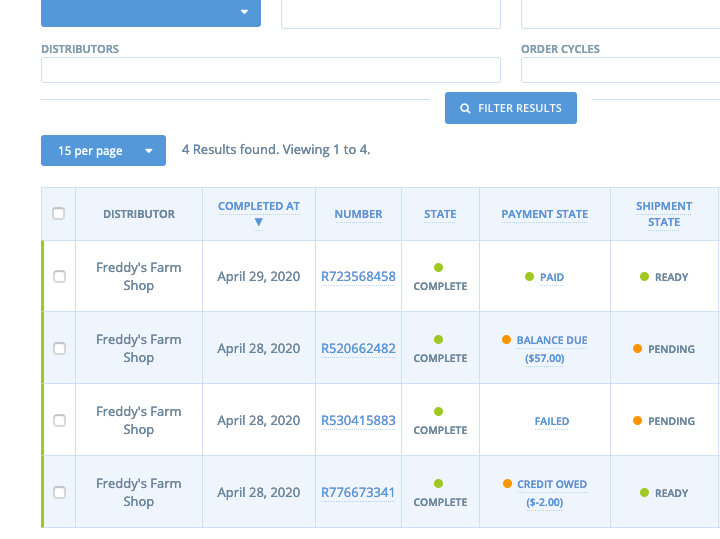Image resolution: width=720 pixels, height=539 pixels.
Task: Open order R520662482 link
Action: coord(358,348)
